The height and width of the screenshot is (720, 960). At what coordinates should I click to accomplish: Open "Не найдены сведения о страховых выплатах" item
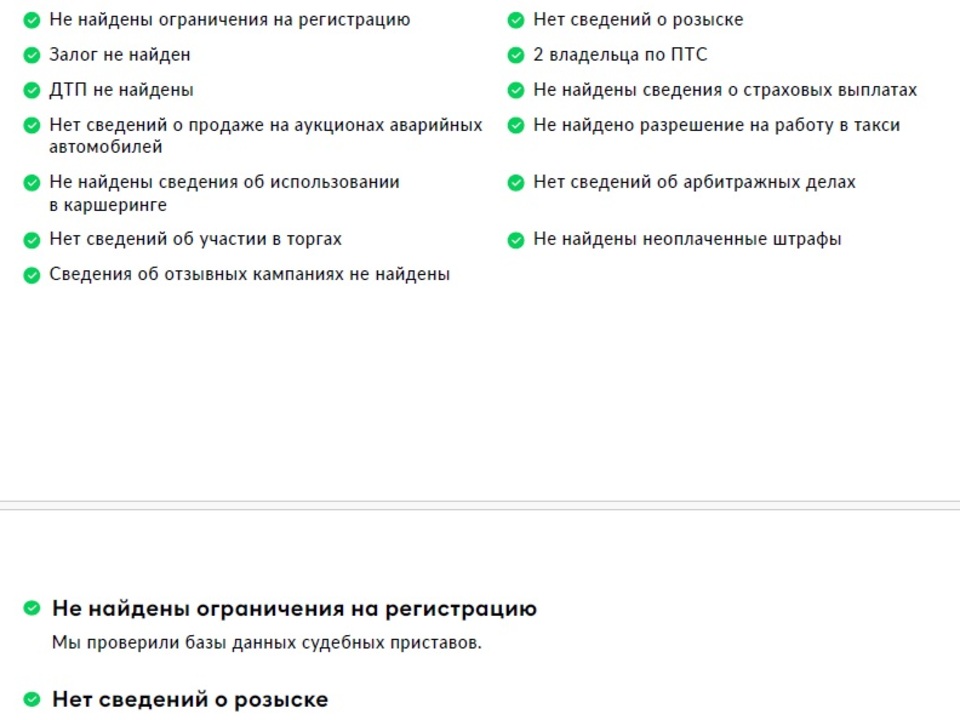[x=724, y=90]
